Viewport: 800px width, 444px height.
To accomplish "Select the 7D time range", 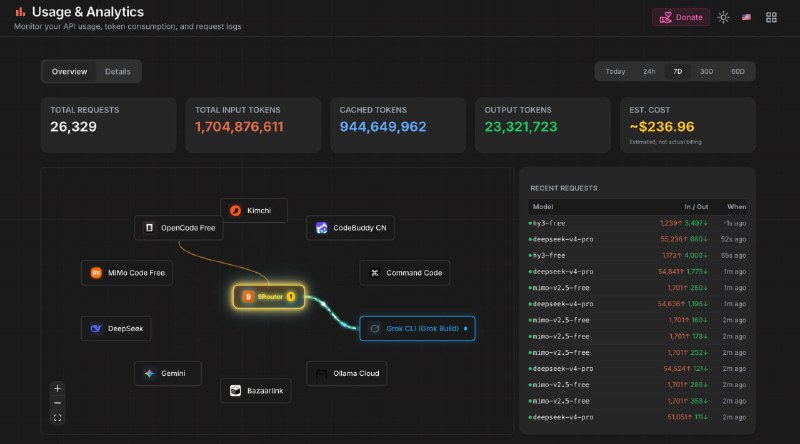I will tap(678, 71).
